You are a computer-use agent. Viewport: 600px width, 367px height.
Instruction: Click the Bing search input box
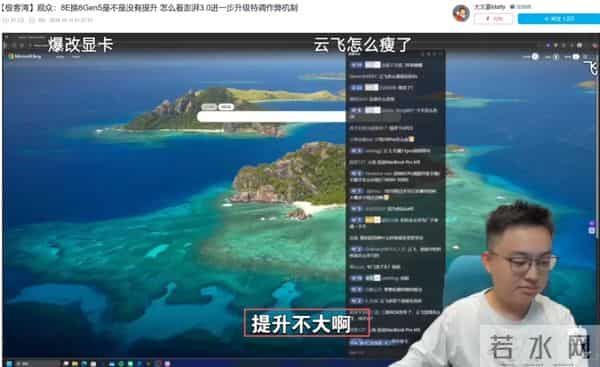coord(271,117)
